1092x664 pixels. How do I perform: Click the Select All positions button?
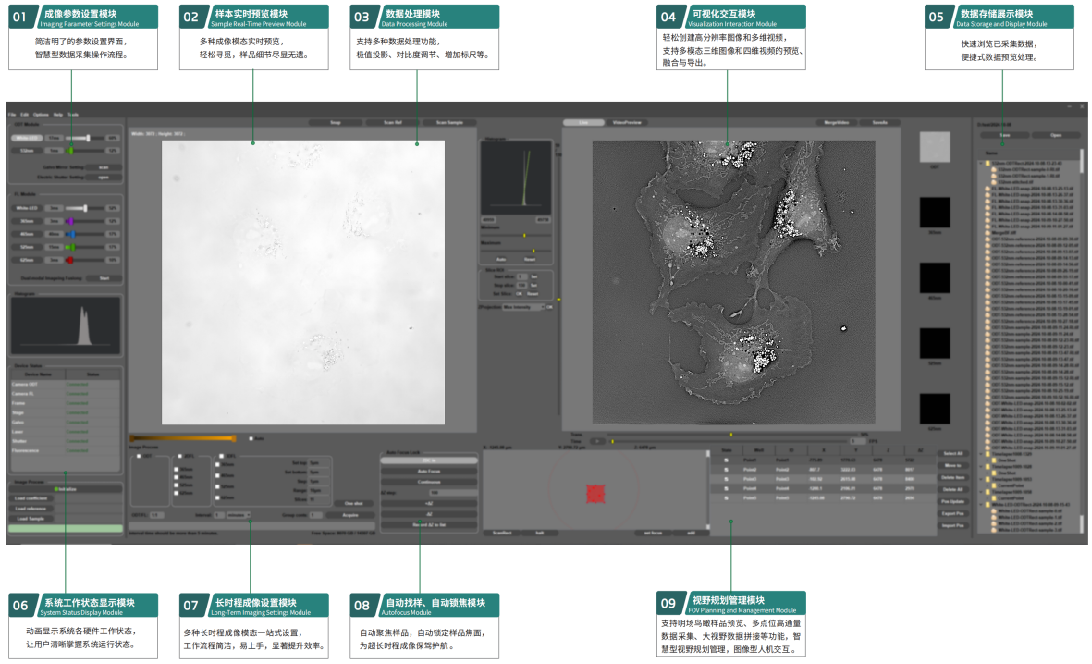tap(952, 453)
